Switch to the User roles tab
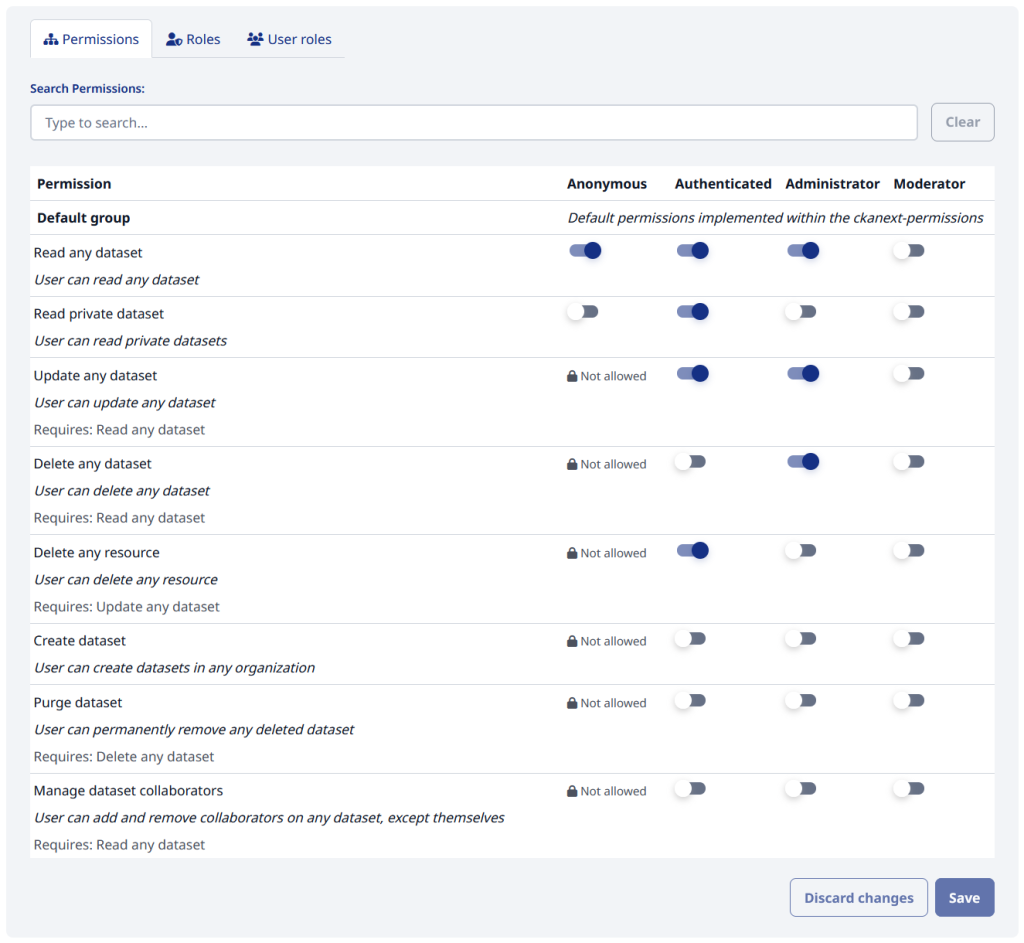Viewport: 1024px width, 943px height. (289, 39)
